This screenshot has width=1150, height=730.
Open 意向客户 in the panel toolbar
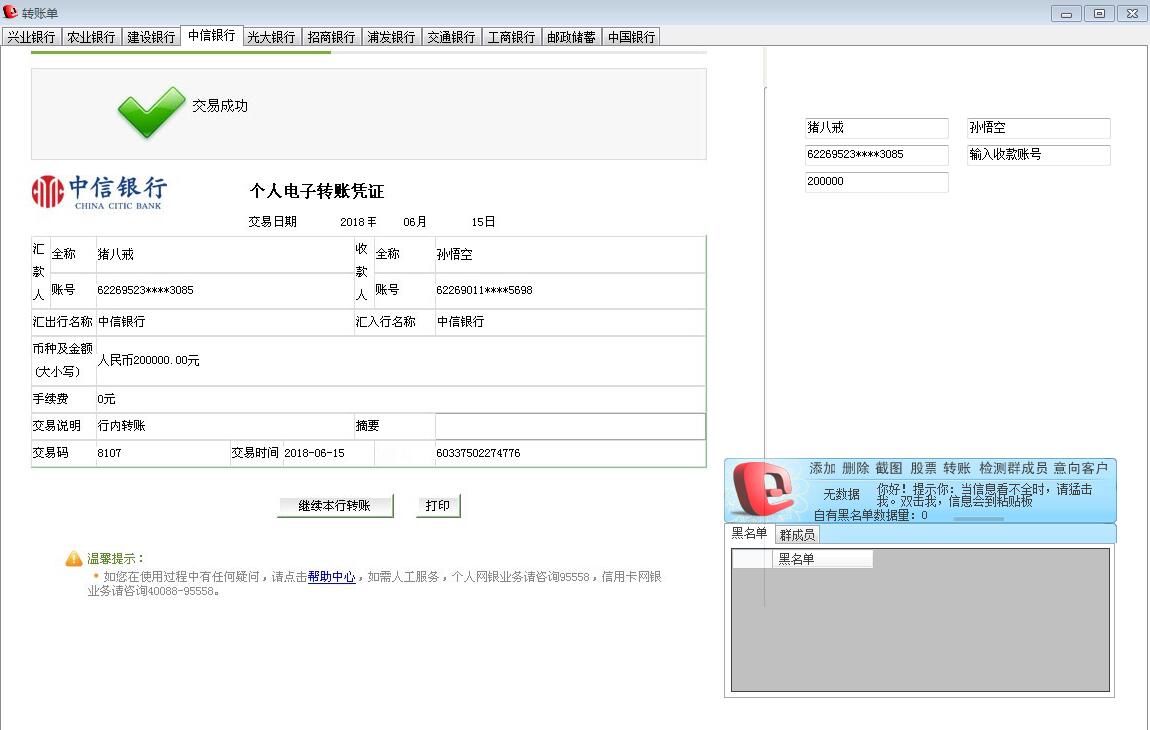(x=1080, y=468)
